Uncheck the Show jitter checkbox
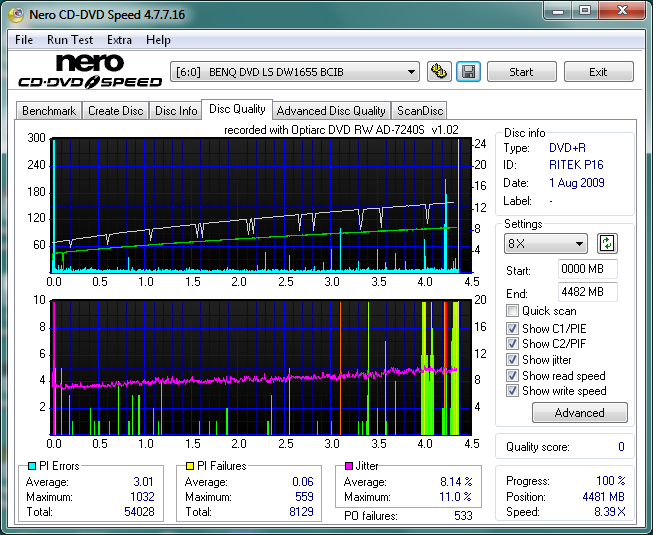Image resolution: width=653 pixels, height=535 pixels. (x=513, y=359)
